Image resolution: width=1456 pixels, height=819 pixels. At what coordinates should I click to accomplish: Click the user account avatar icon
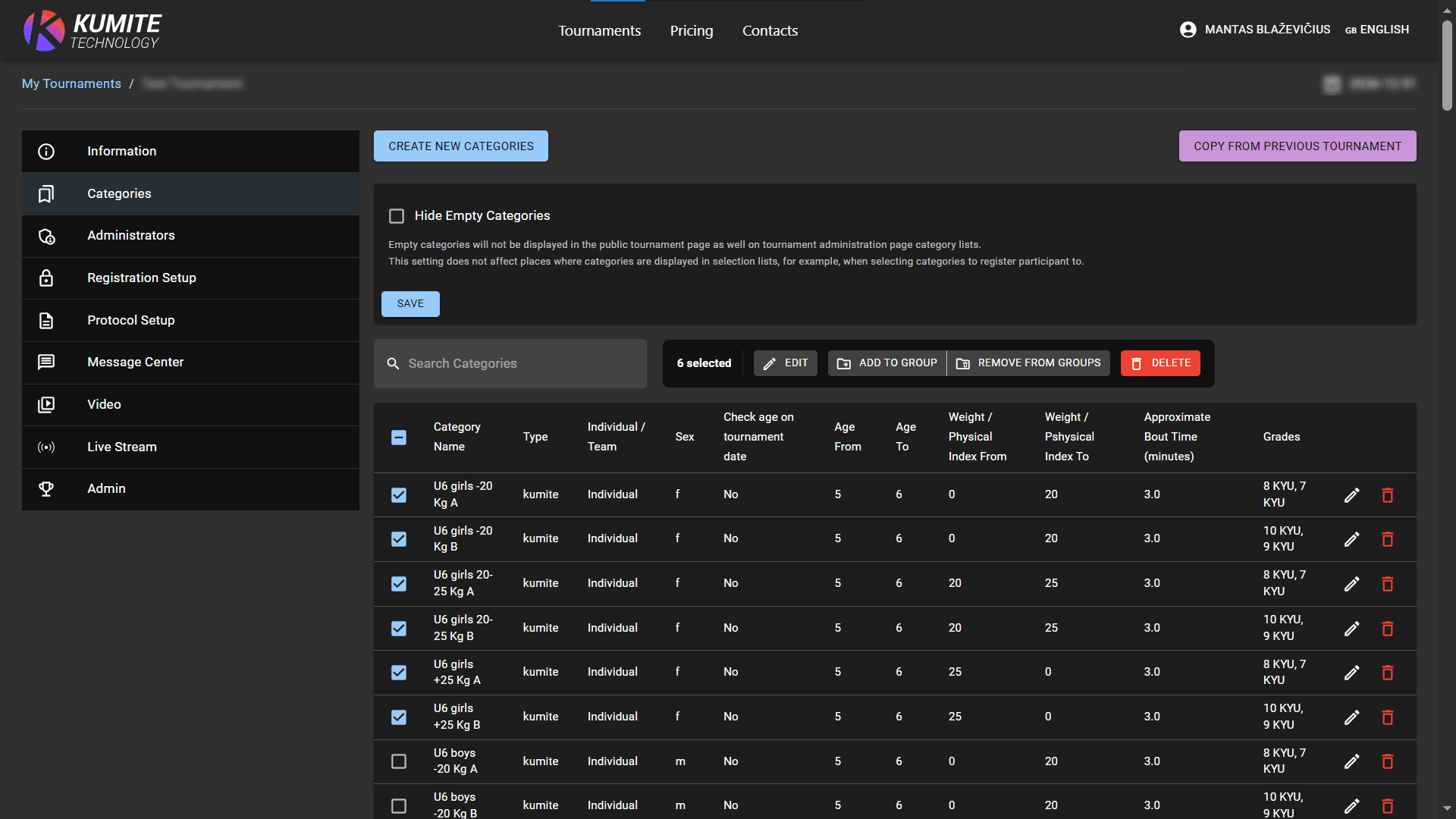tap(1188, 30)
